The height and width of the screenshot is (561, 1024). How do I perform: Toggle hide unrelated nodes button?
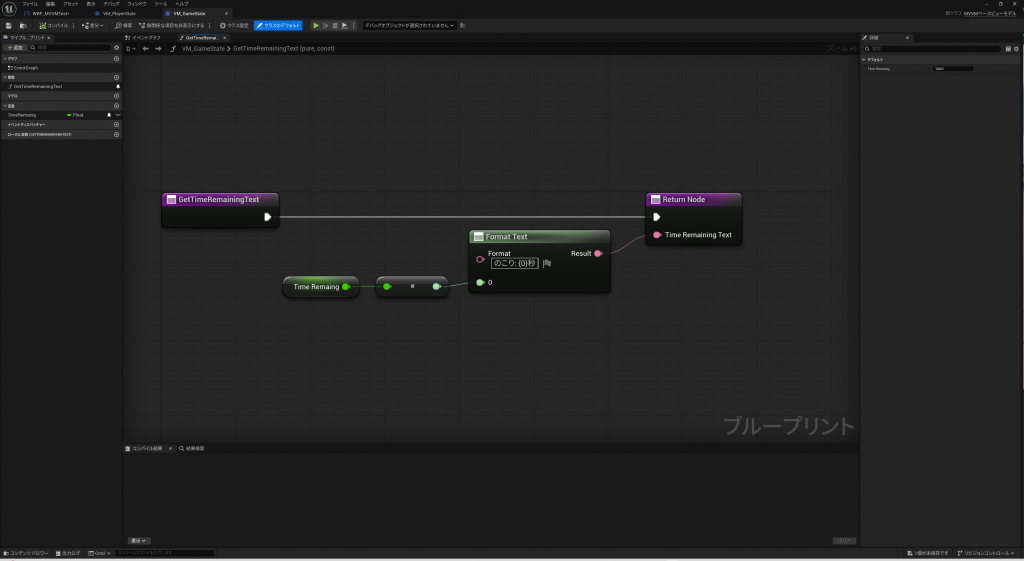coord(173,25)
